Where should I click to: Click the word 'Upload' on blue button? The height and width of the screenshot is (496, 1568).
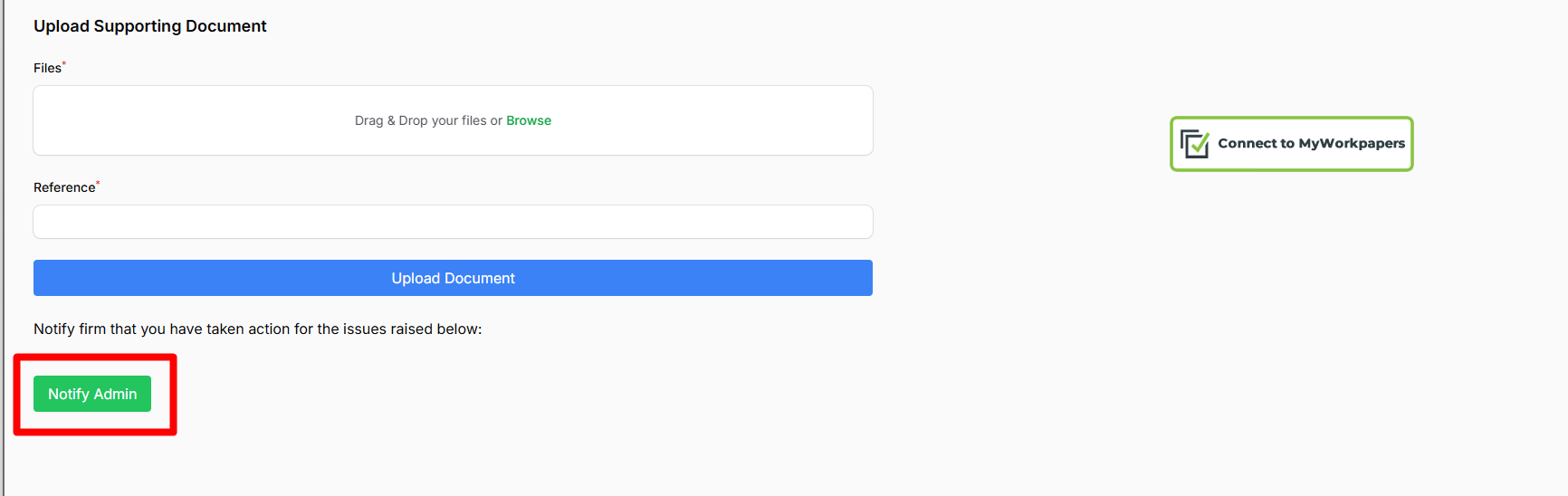[416, 278]
